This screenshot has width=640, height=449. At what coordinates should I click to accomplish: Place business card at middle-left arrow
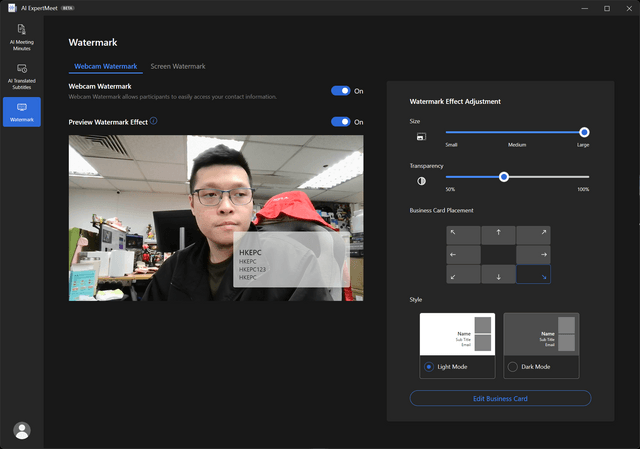pyautogui.click(x=463, y=255)
